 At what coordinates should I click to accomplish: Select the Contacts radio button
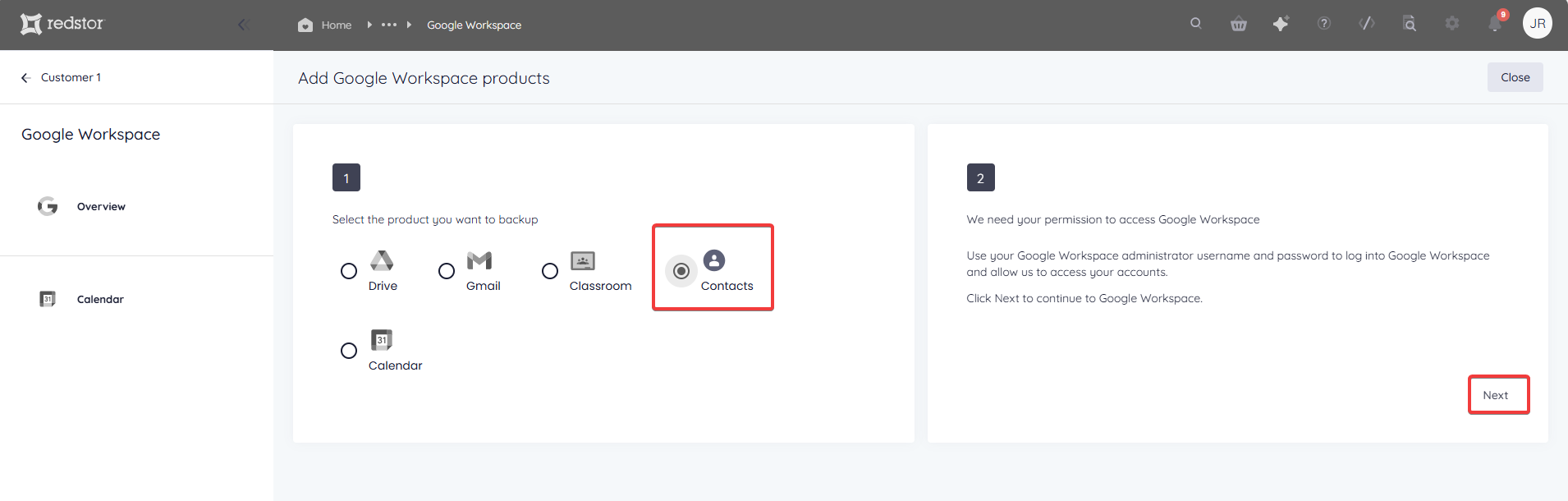(681, 271)
